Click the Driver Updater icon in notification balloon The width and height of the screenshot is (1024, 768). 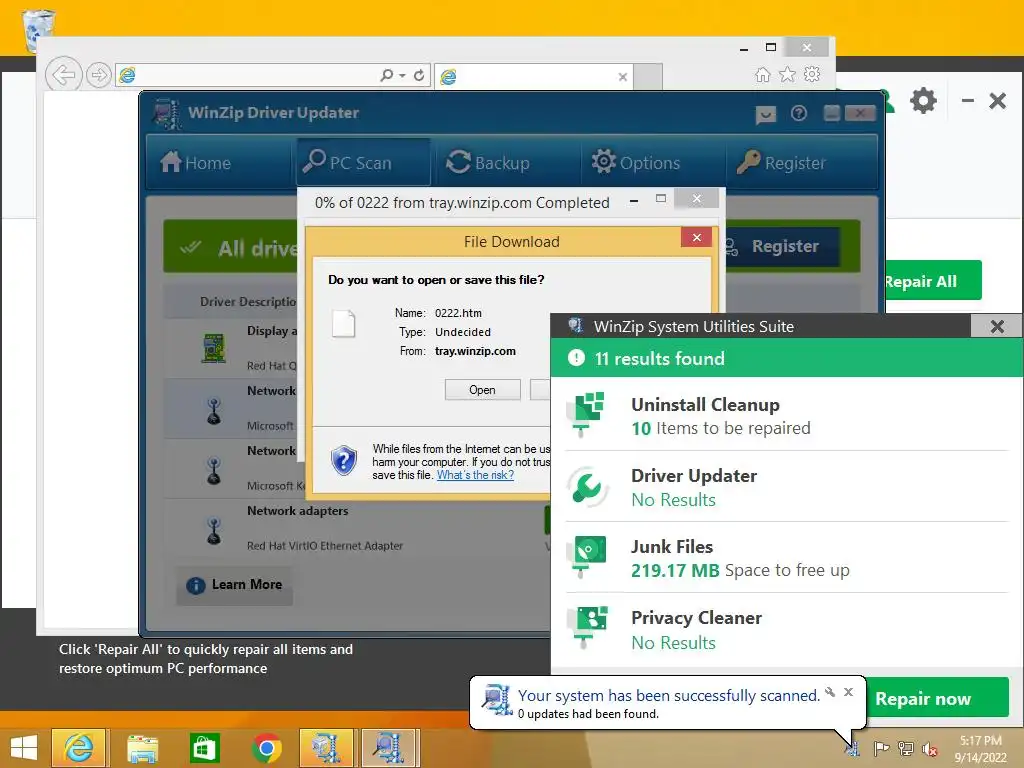coord(498,699)
